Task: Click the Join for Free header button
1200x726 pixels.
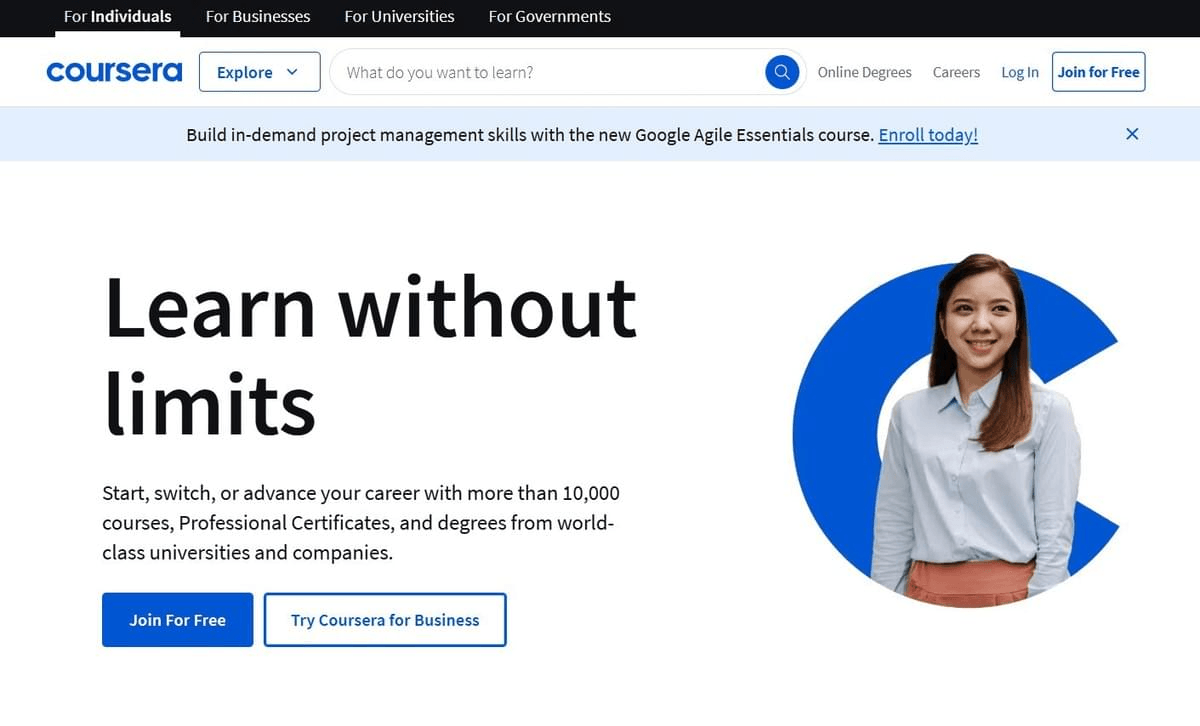Action: click(1098, 71)
